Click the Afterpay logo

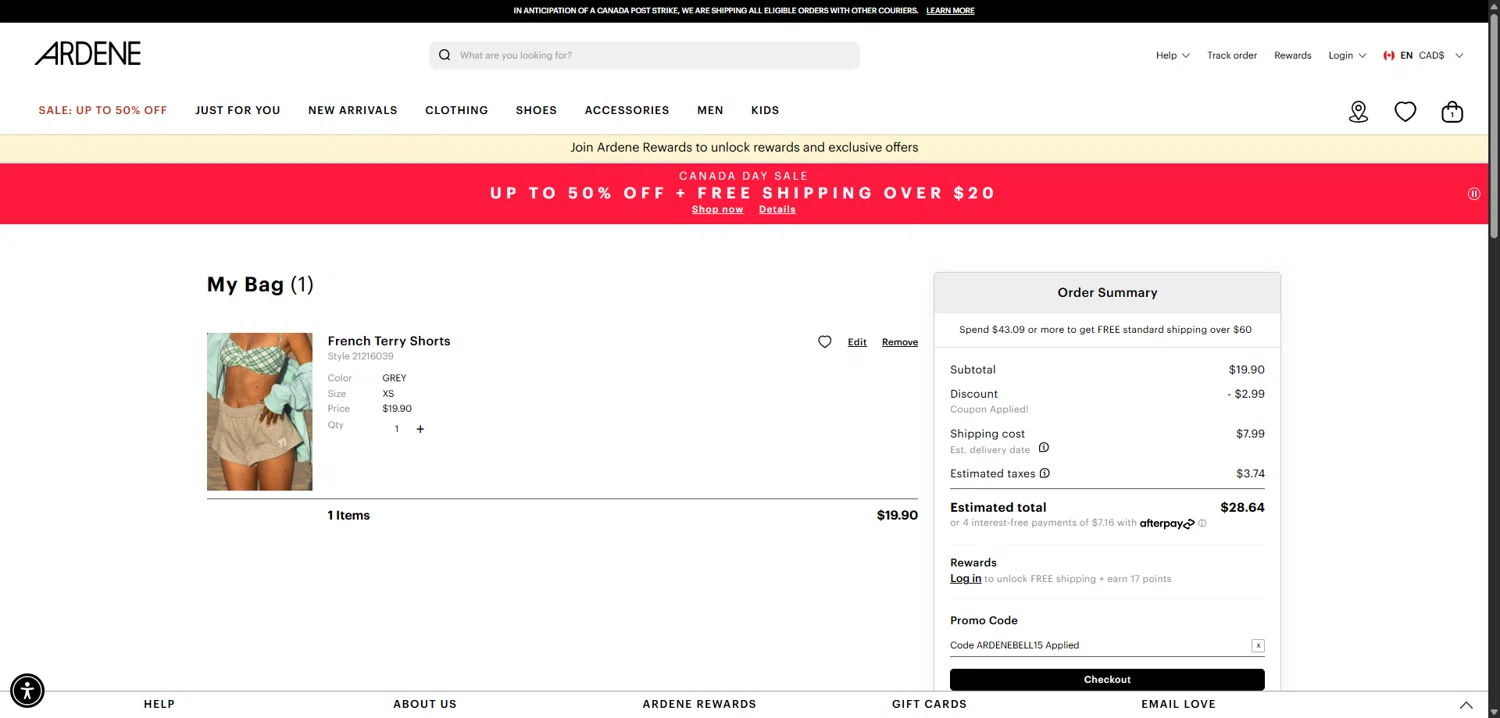coord(1167,523)
